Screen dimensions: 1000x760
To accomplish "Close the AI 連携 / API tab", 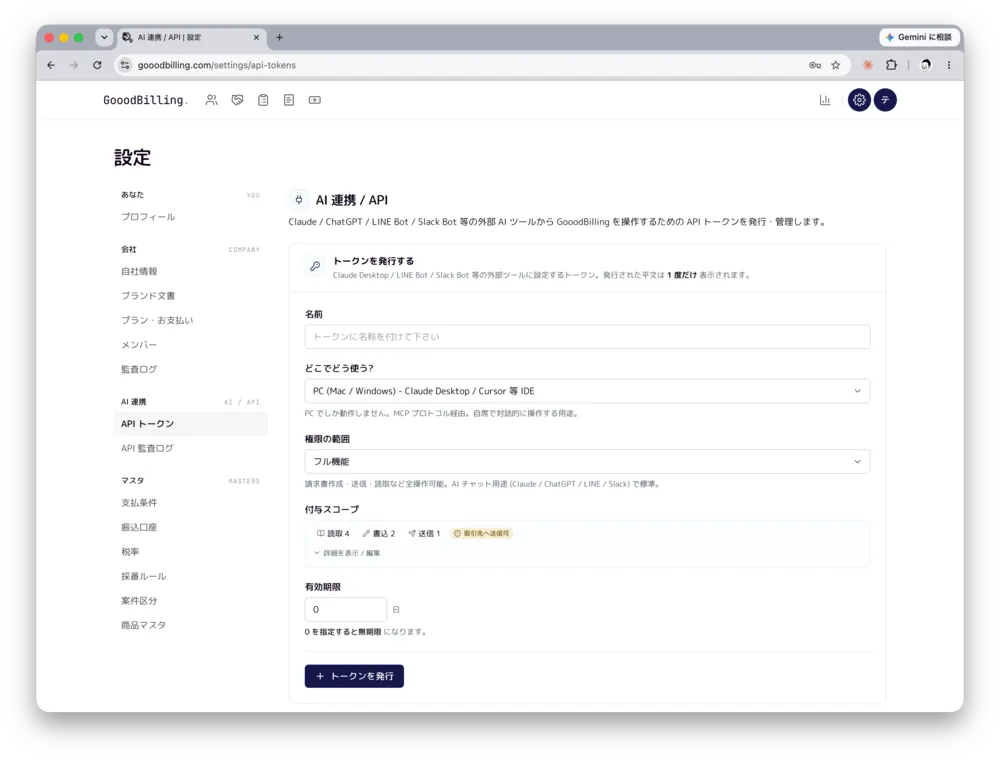I will click(256, 38).
